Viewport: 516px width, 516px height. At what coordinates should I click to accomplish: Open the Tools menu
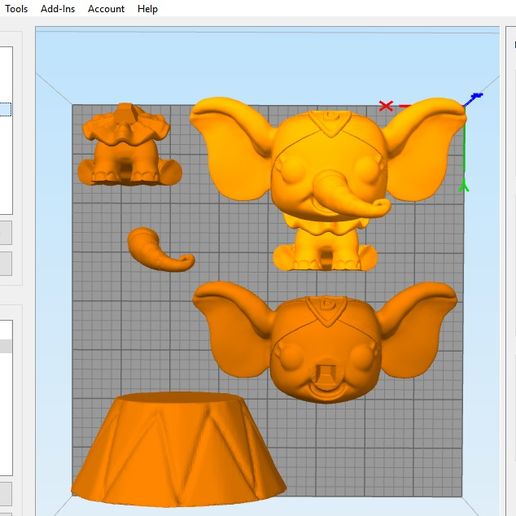coord(16,9)
